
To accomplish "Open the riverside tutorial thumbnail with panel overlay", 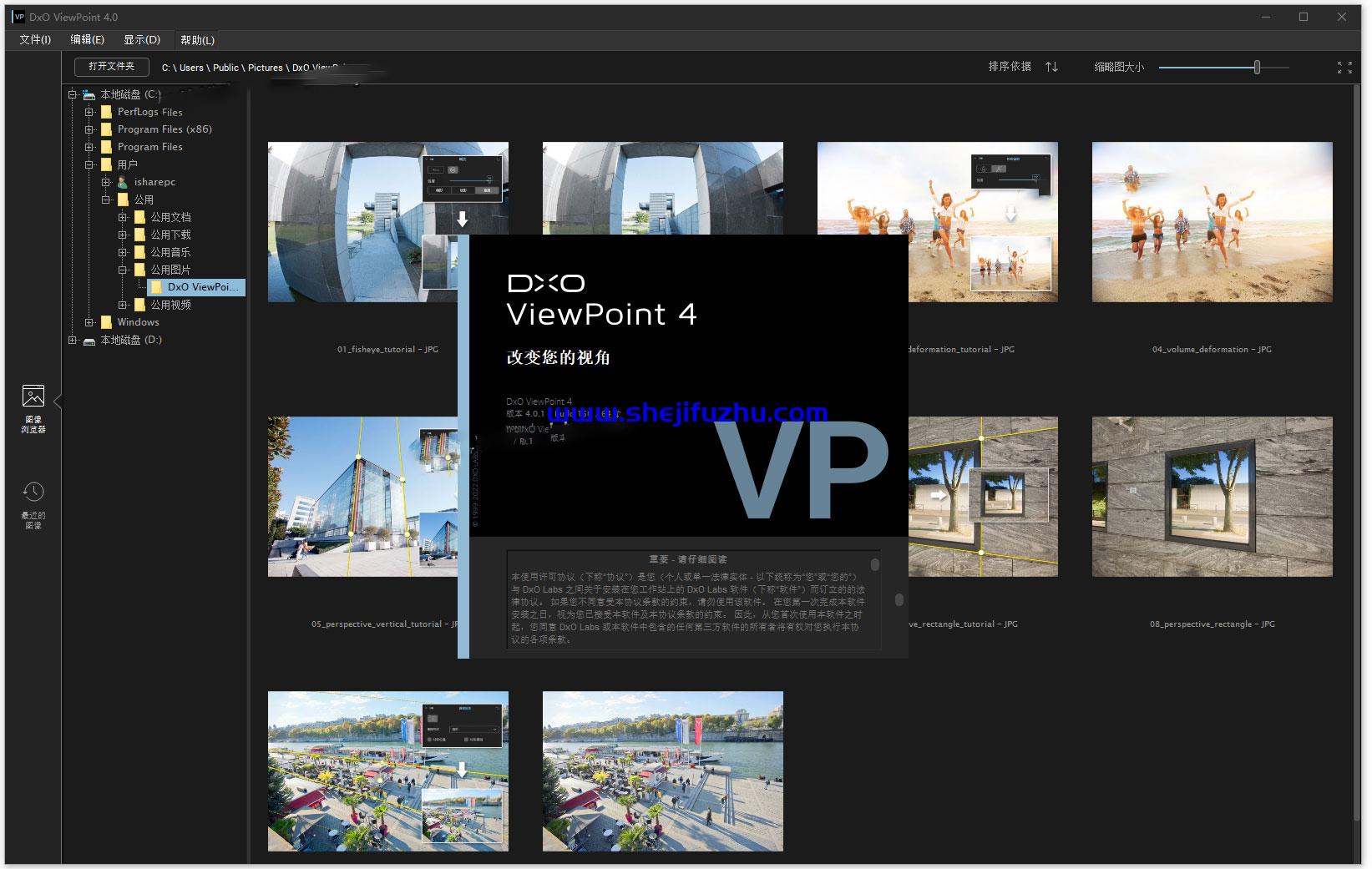I will (x=387, y=771).
